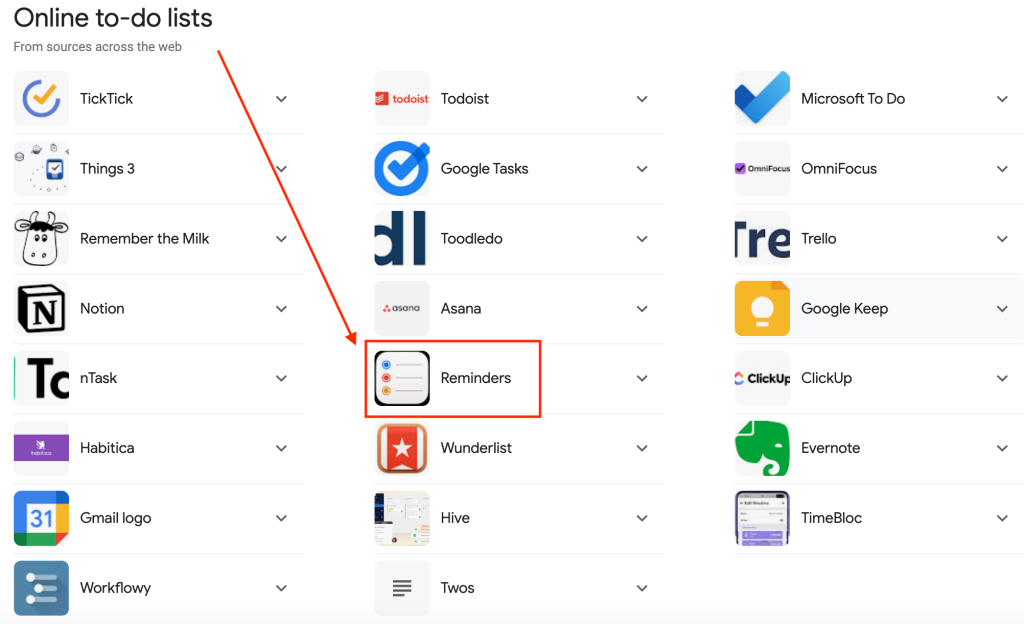The width and height of the screenshot is (1024, 624).
Task: Expand the Microsoft To Do chevron
Action: 1002,99
